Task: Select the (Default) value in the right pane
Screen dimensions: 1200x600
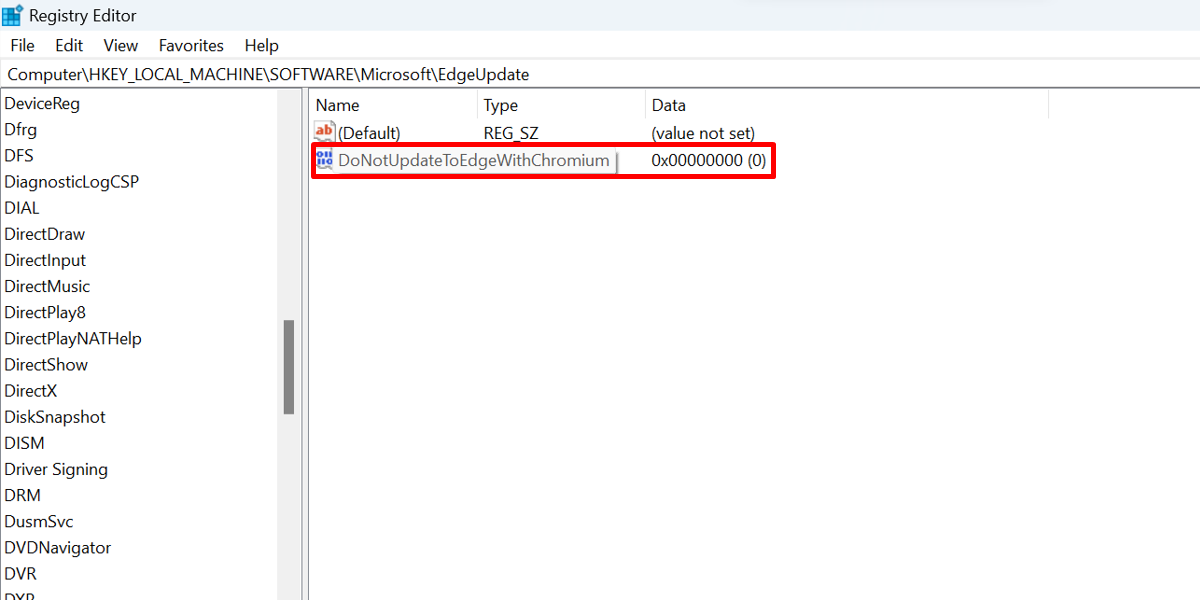Action: (371, 131)
